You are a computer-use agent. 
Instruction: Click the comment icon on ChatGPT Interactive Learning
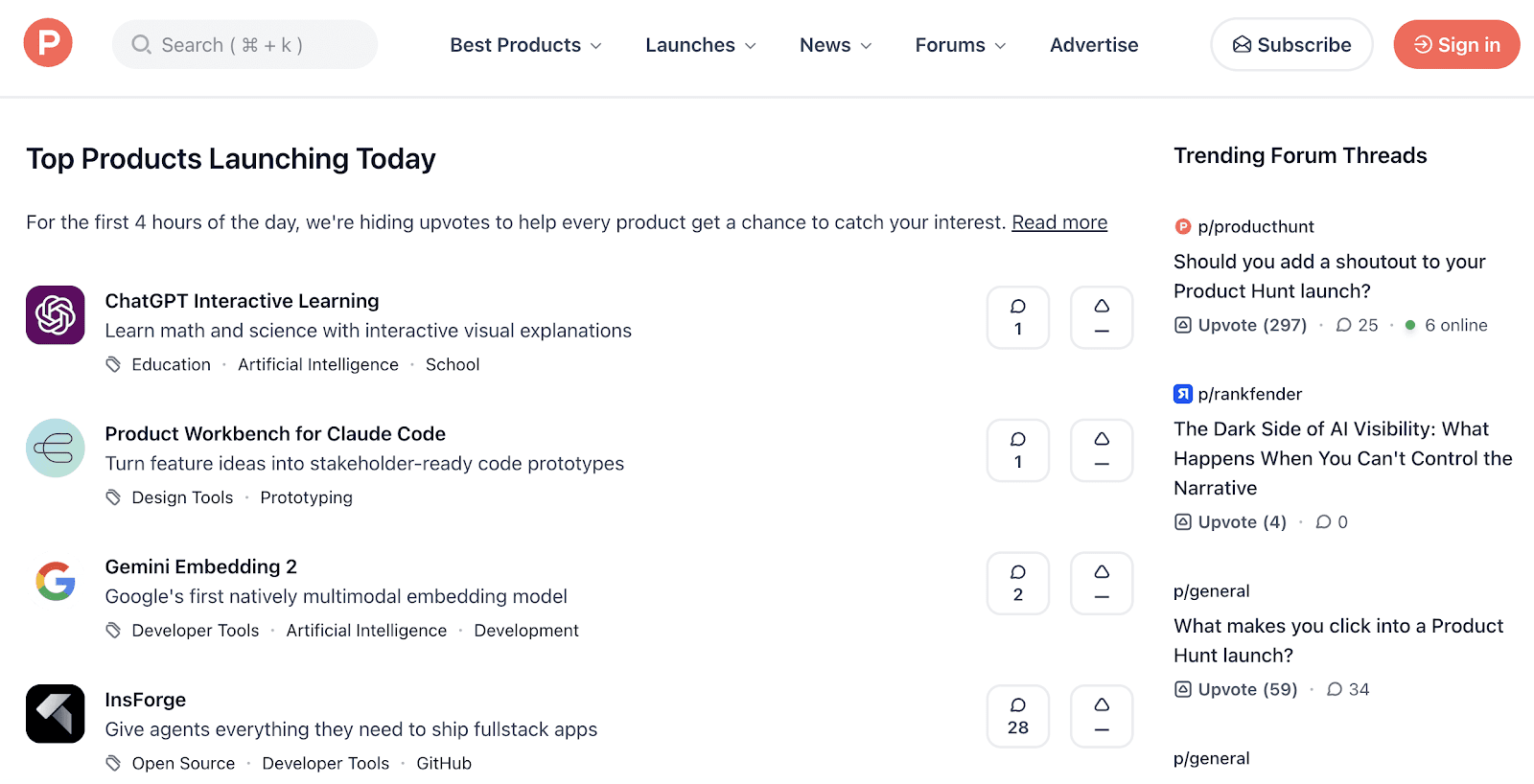point(1017,317)
